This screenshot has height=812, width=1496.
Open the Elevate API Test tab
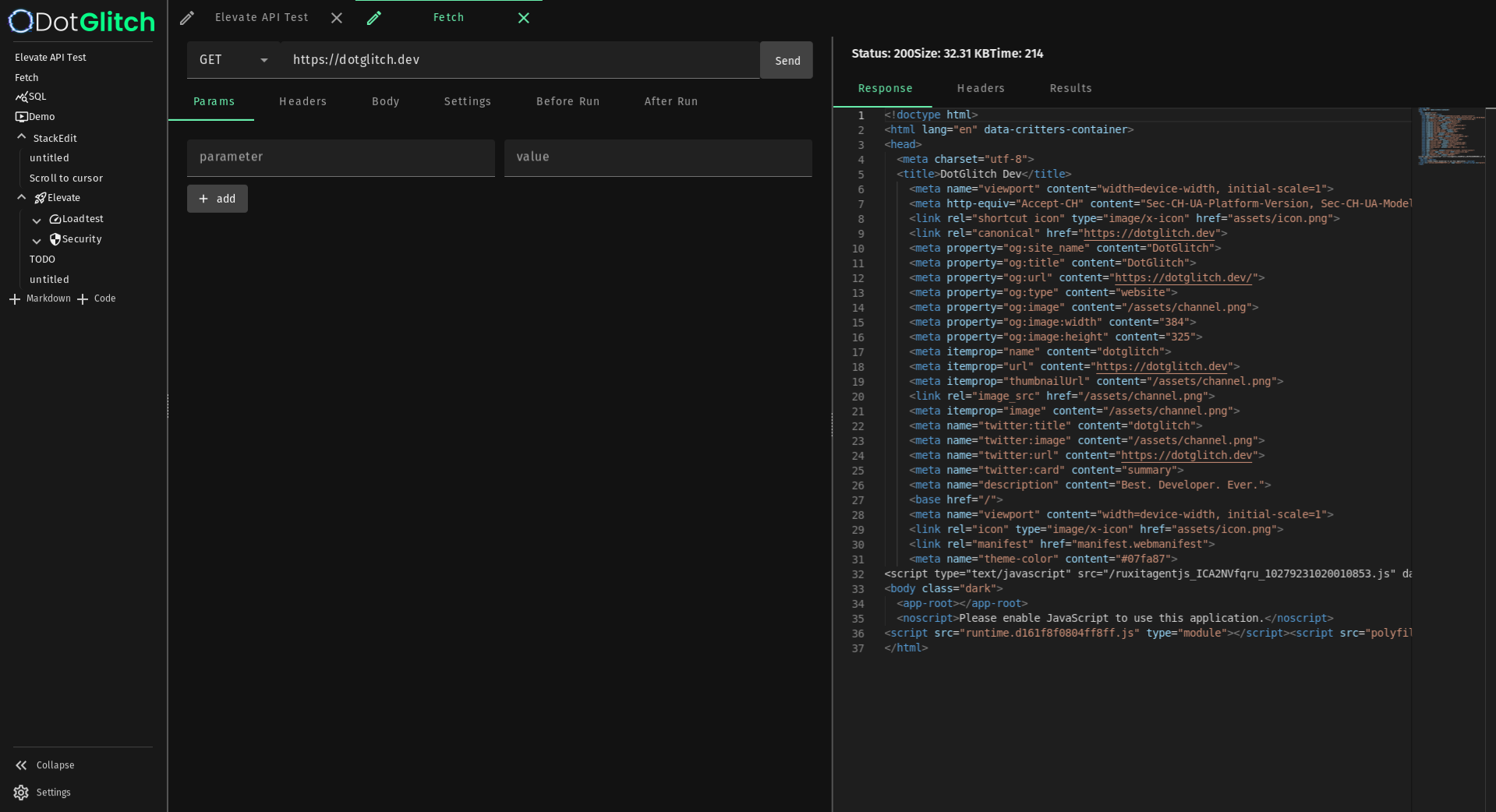pos(262,17)
